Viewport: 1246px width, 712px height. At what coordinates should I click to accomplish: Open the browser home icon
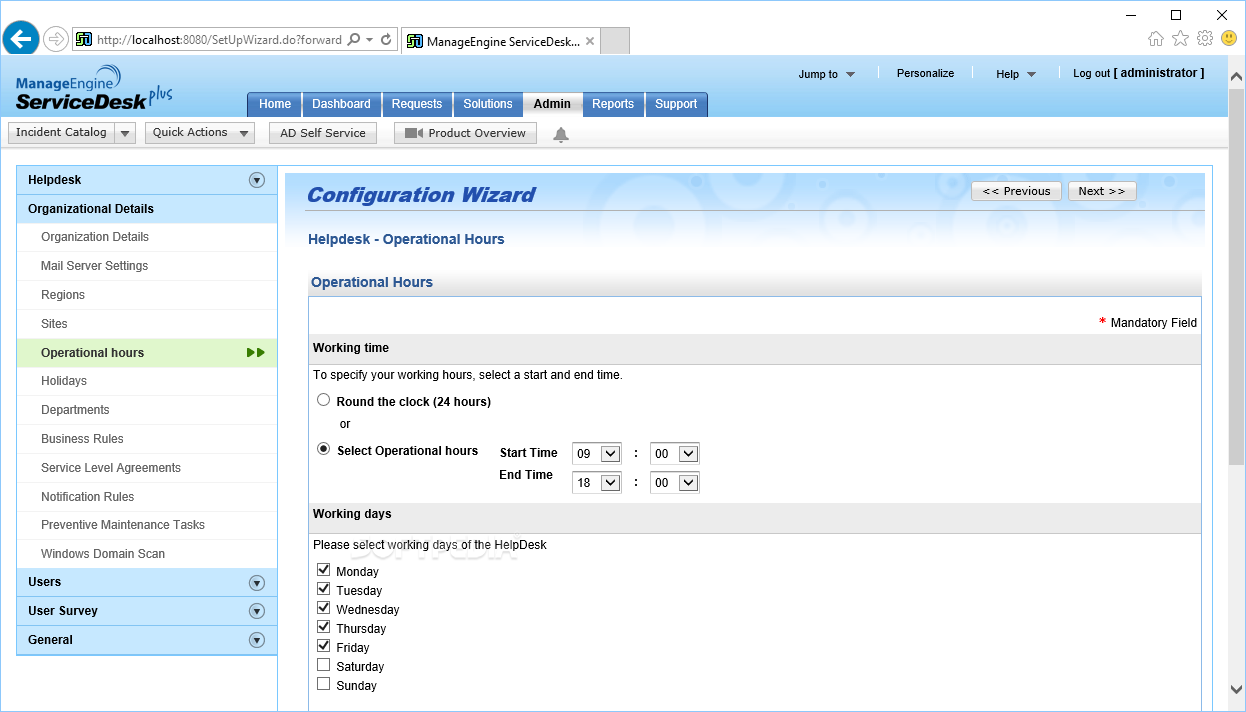coord(1156,39)
